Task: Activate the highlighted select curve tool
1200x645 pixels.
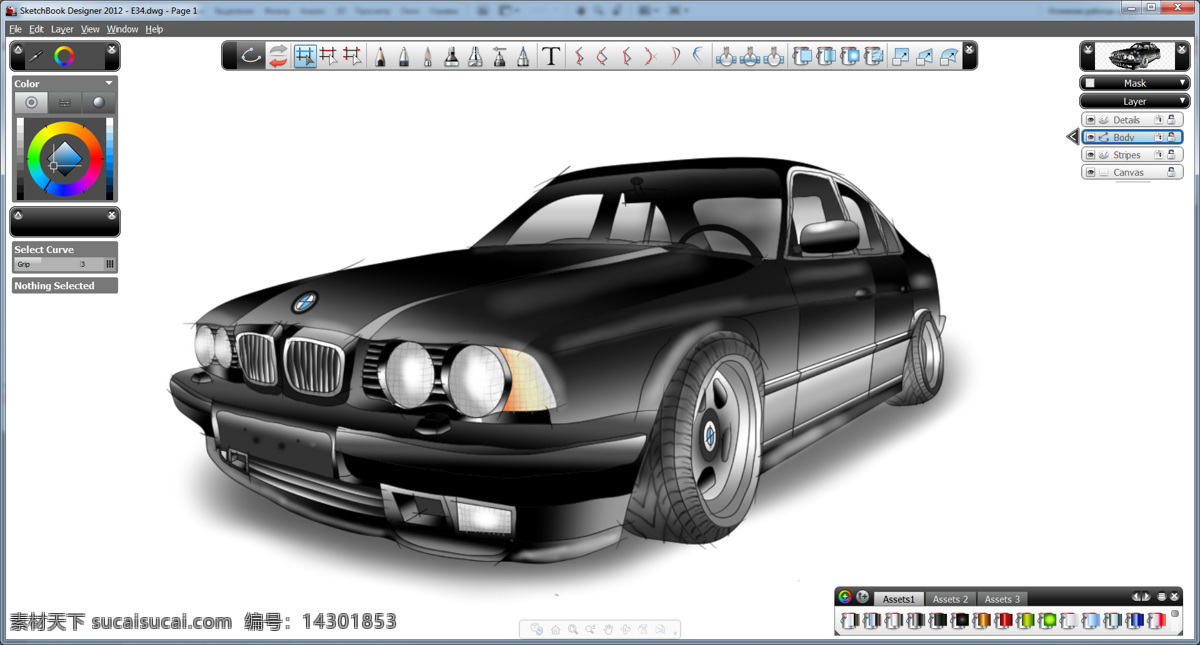Action: (x=305, y=56)
